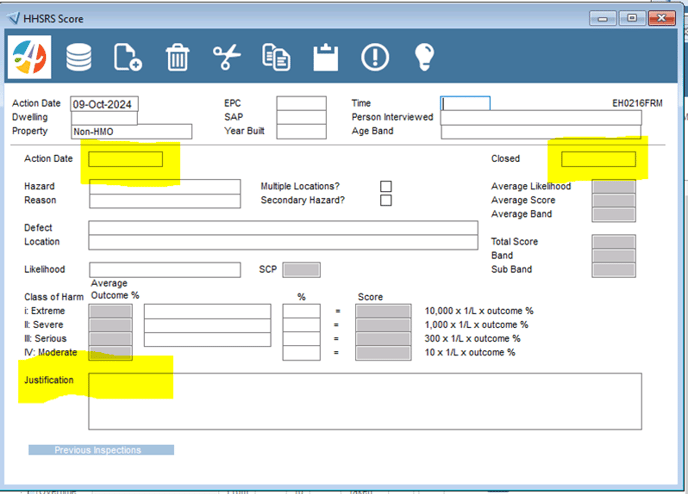Click the HHSRS Score title bar icon
This screenshot has width=688, height=494.
(x=14, y=18)
